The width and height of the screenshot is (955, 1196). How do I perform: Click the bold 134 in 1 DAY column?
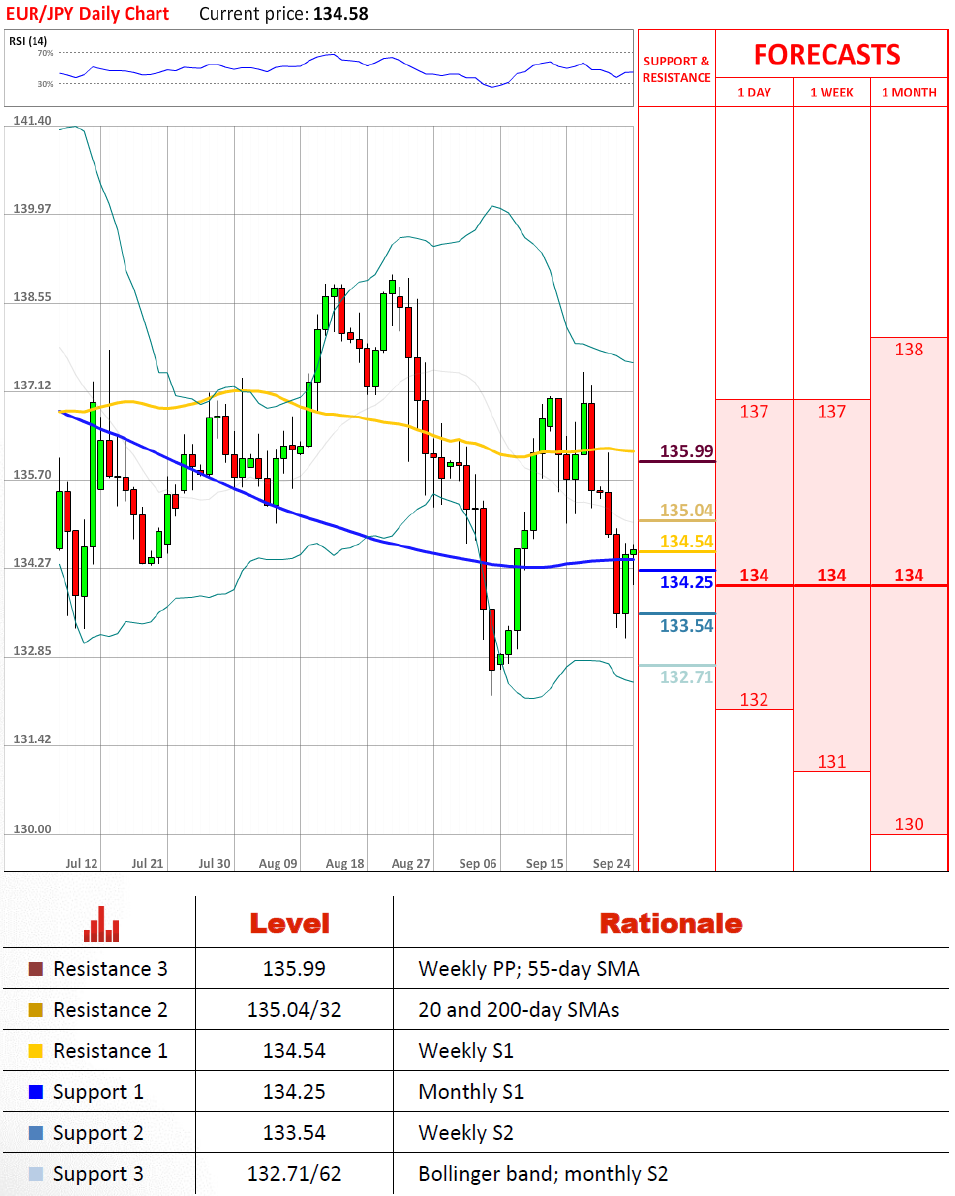tap(754, 575)
